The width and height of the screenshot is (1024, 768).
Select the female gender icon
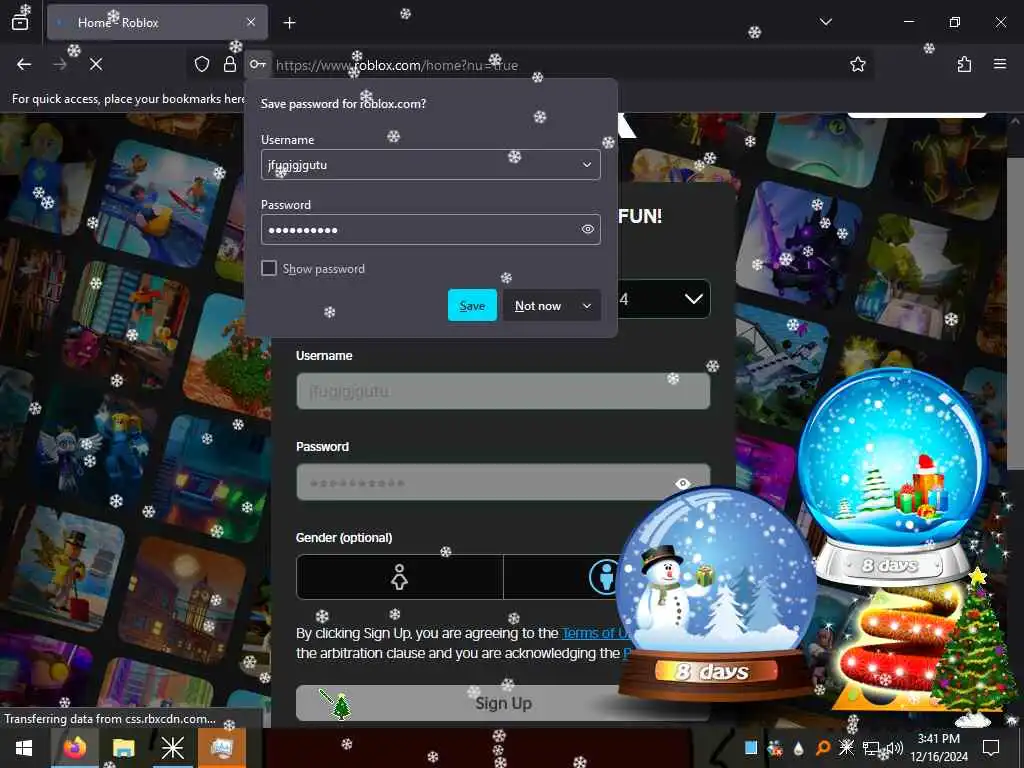coord(399,577)
